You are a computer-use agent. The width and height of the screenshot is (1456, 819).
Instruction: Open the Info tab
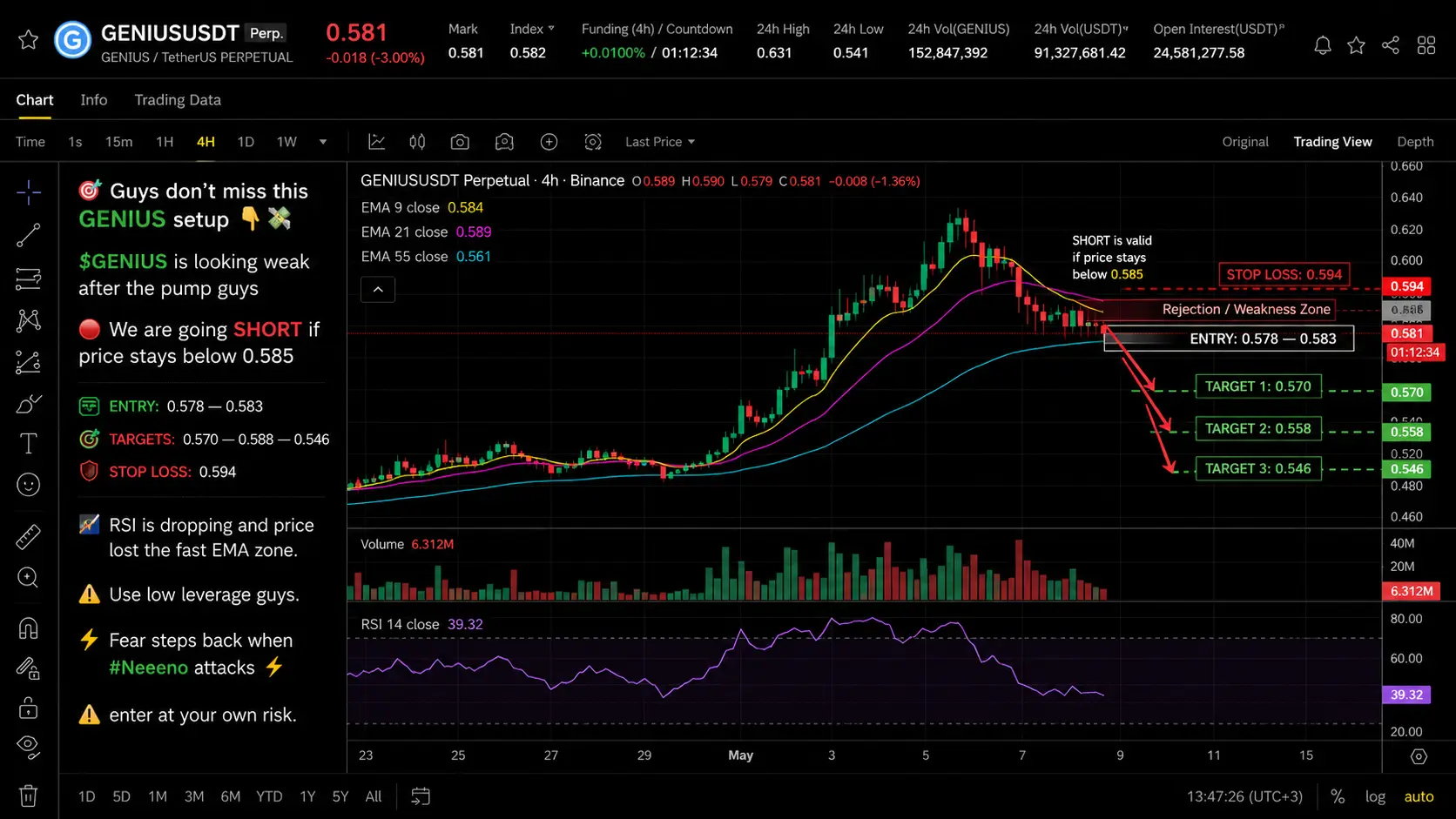pos(94,100)
